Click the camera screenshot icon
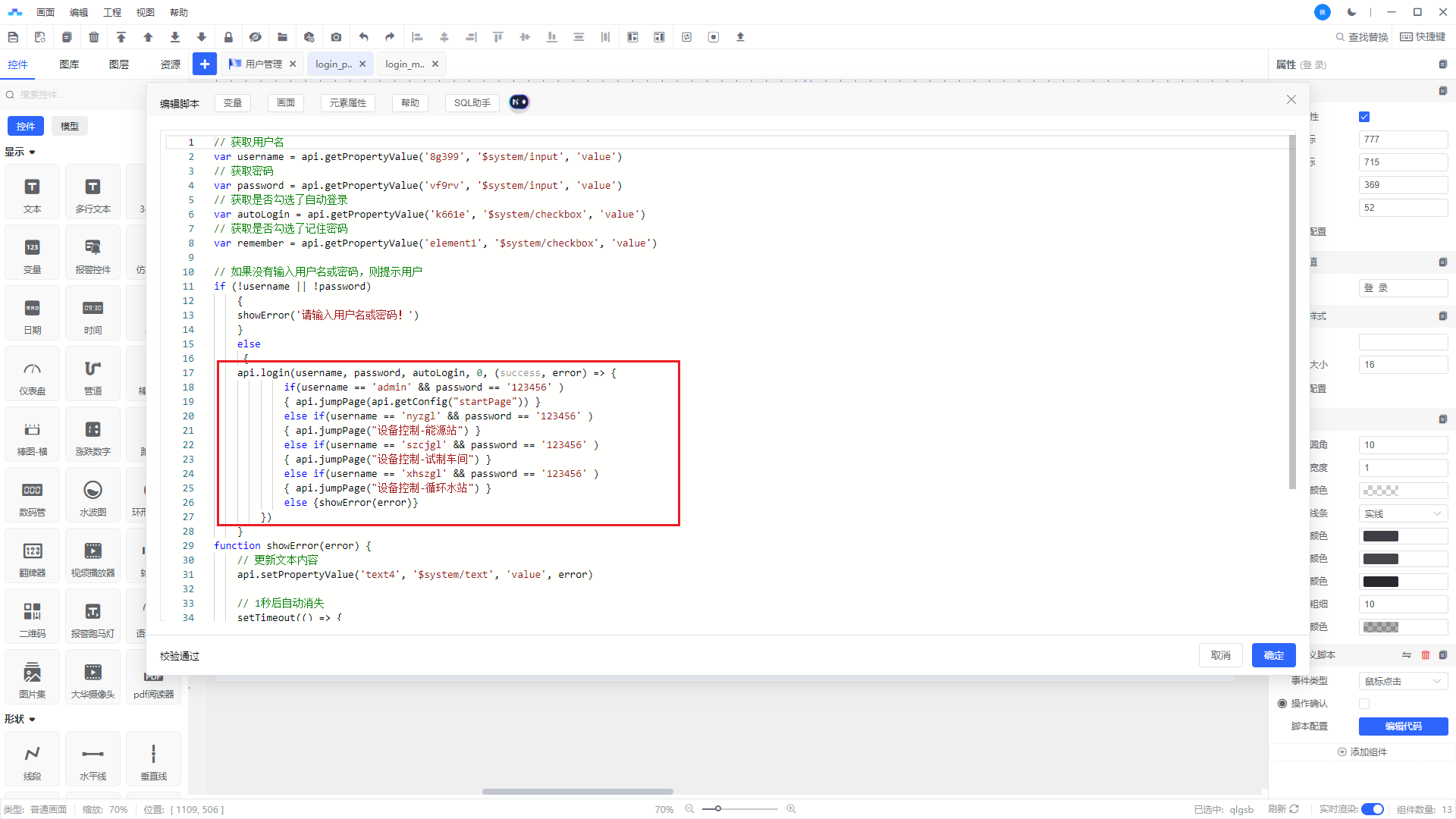The height and width of the screenshot is (819, 1456). 336,37
